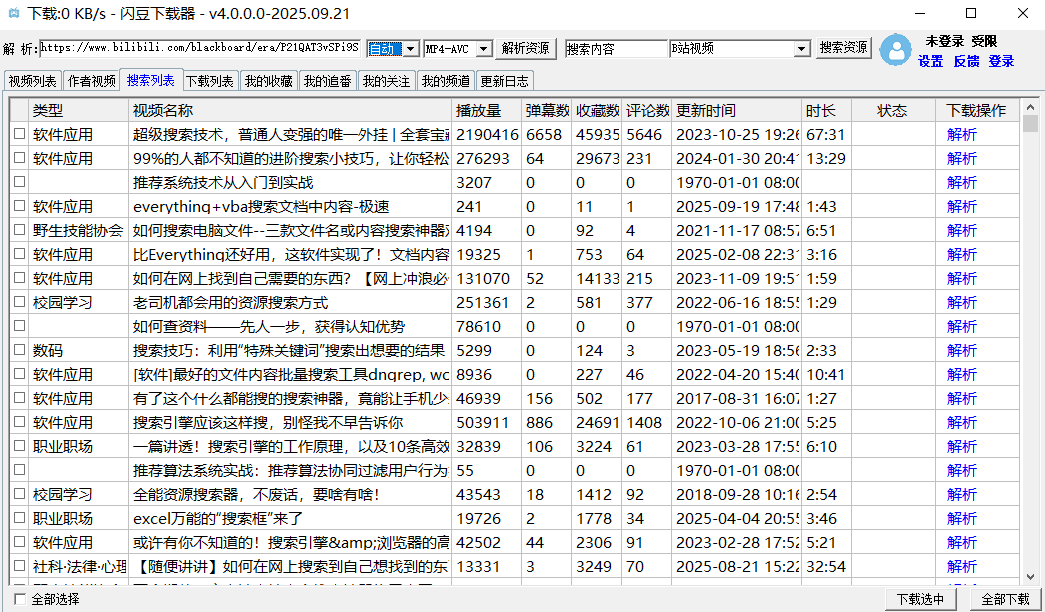Go to the 作者视频 tab
The width and height of the screenshot is (1045, 612).
click(x=89, y=81)
